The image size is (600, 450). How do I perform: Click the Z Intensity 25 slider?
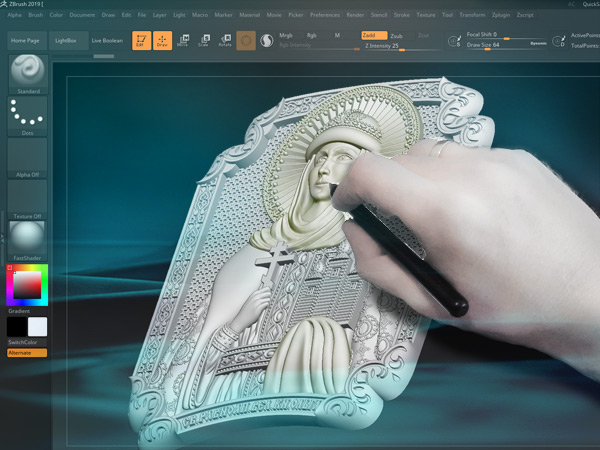402,46
